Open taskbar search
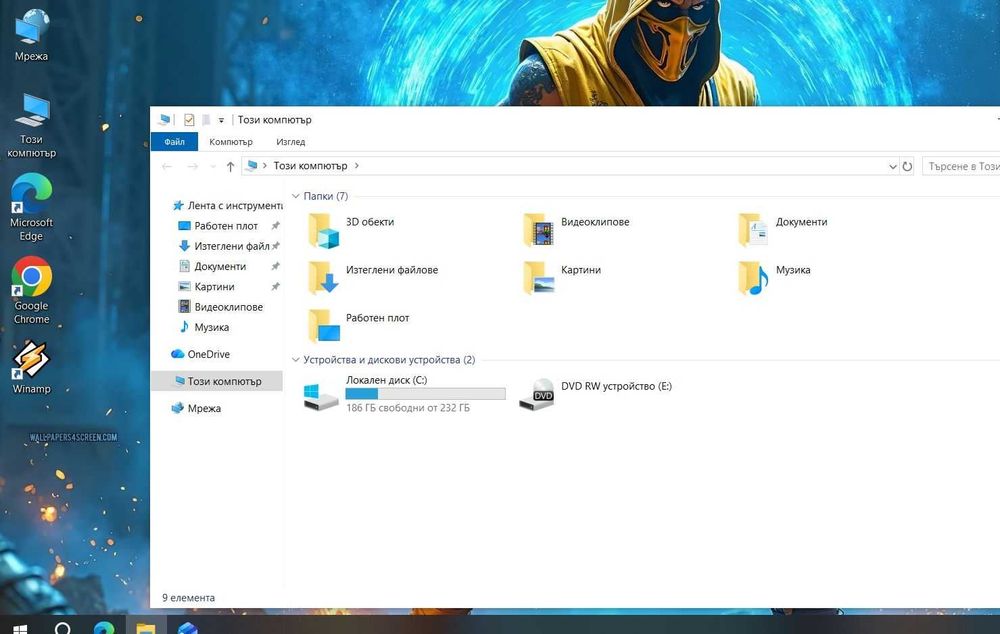This screenshot has height=634, width=1000. coord(62,626)
